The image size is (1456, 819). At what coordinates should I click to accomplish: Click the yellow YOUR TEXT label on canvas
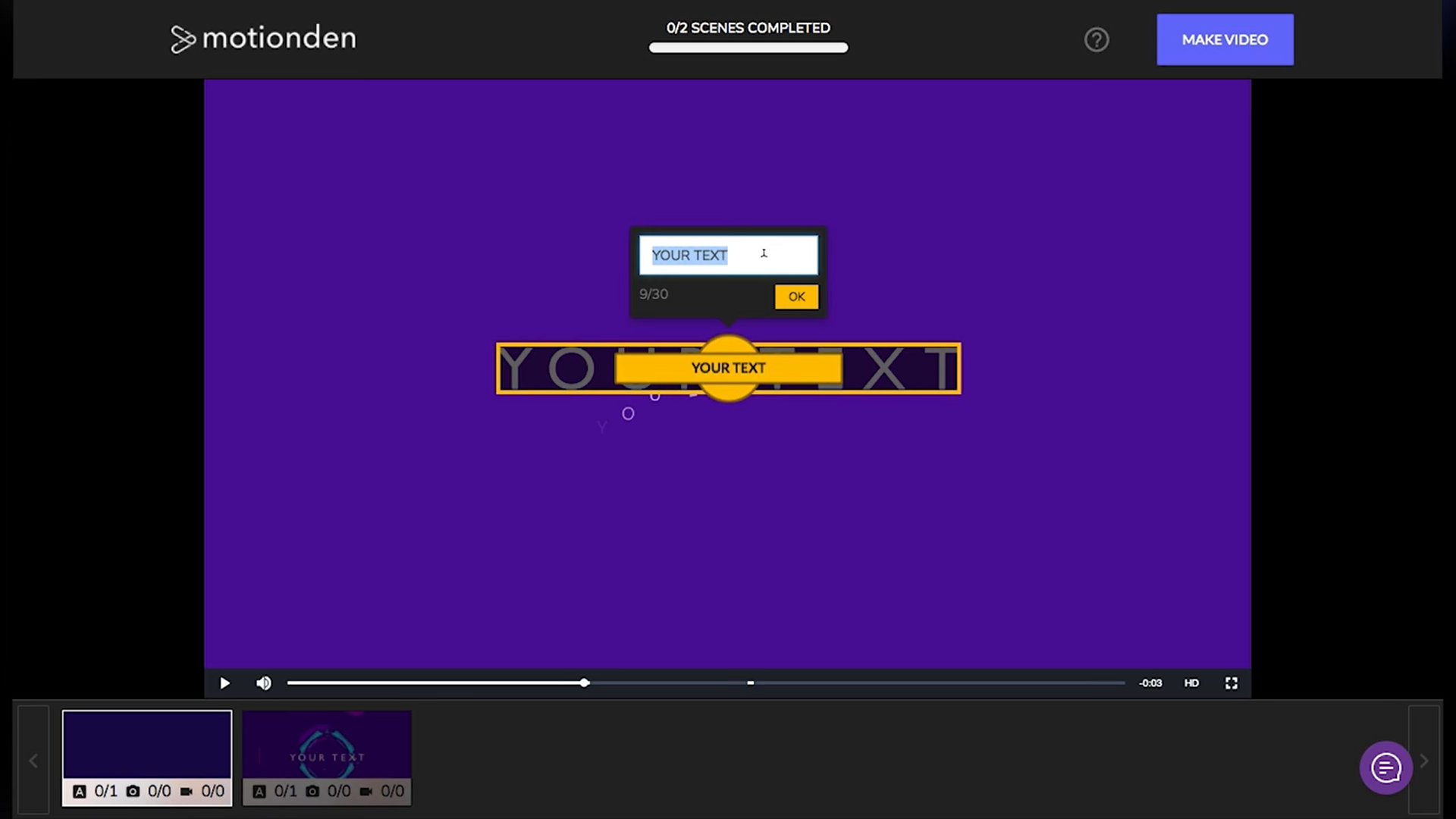pos(728,368)
